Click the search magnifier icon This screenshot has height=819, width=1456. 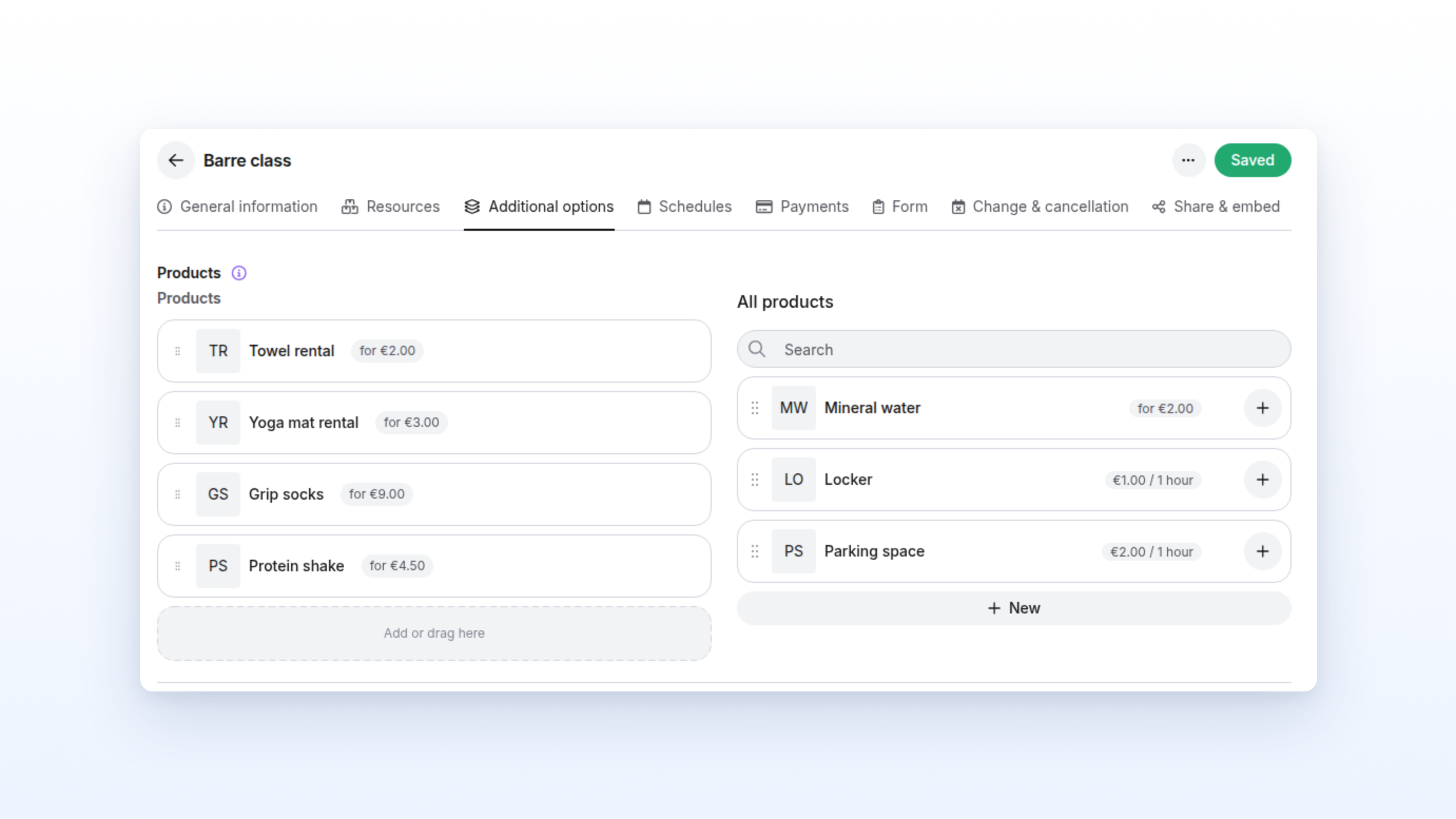(x=757, y=349)
